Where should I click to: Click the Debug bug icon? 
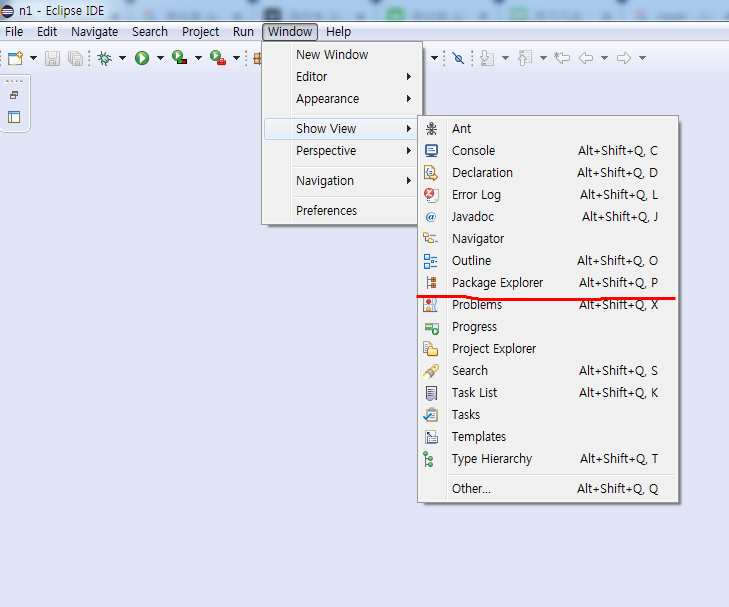click(x=105, y=58)
